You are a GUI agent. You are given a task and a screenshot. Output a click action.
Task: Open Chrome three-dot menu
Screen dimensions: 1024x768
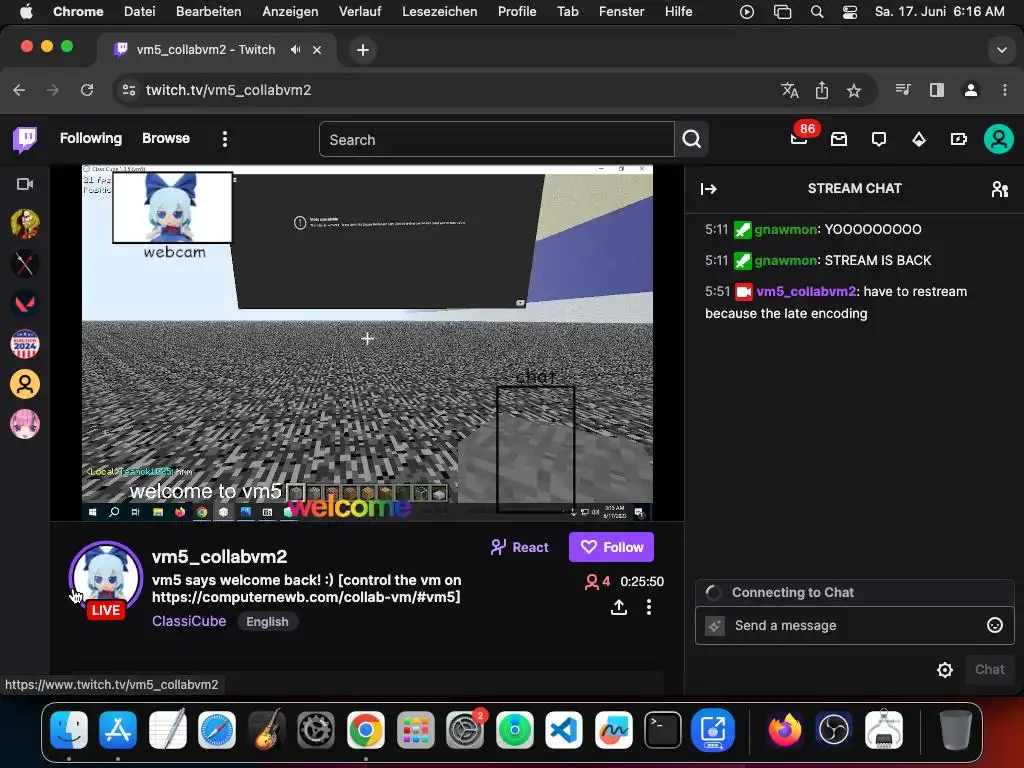1004,90
